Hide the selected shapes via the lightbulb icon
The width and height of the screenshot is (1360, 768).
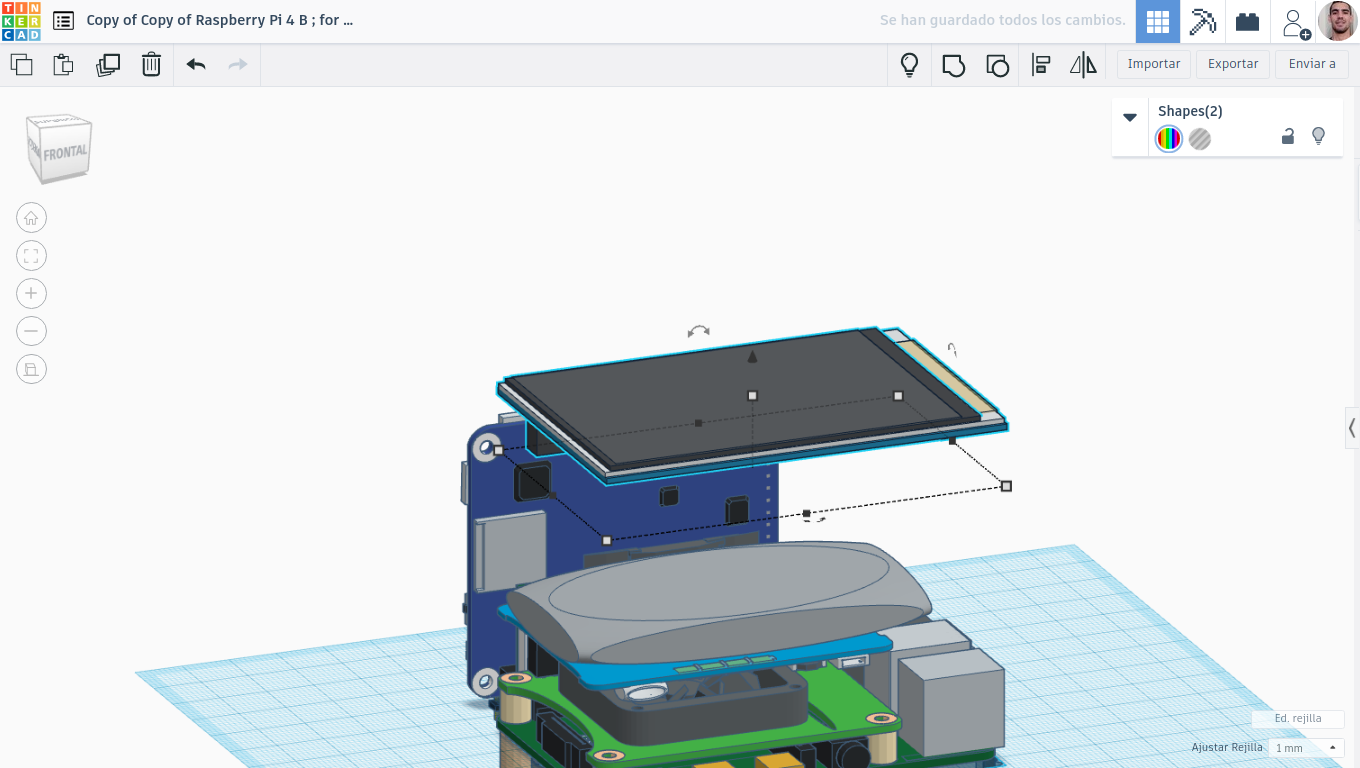[1318, 136]
